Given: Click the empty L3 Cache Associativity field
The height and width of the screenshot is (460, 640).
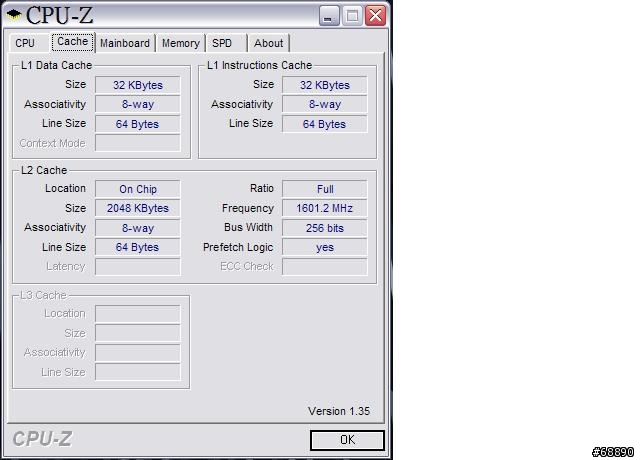Looking at the screenshot, I should pos(138,353).
